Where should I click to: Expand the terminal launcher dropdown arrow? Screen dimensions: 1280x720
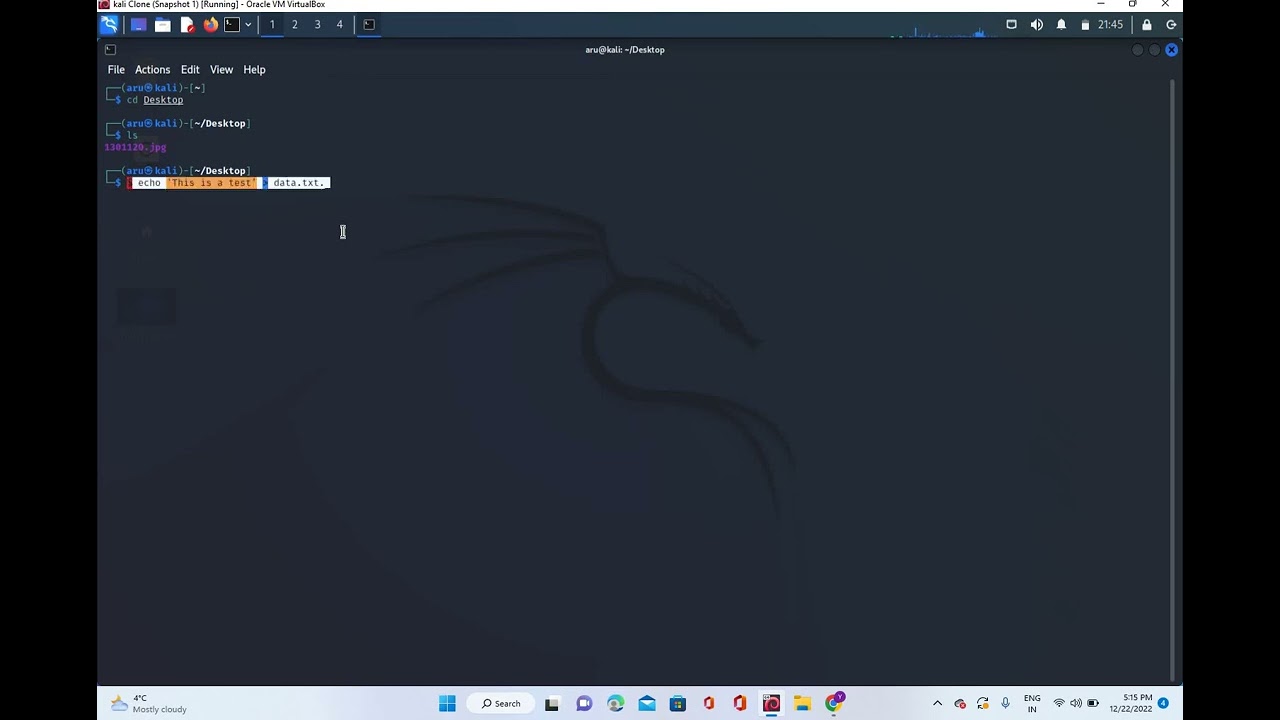(x=248, y=24)
